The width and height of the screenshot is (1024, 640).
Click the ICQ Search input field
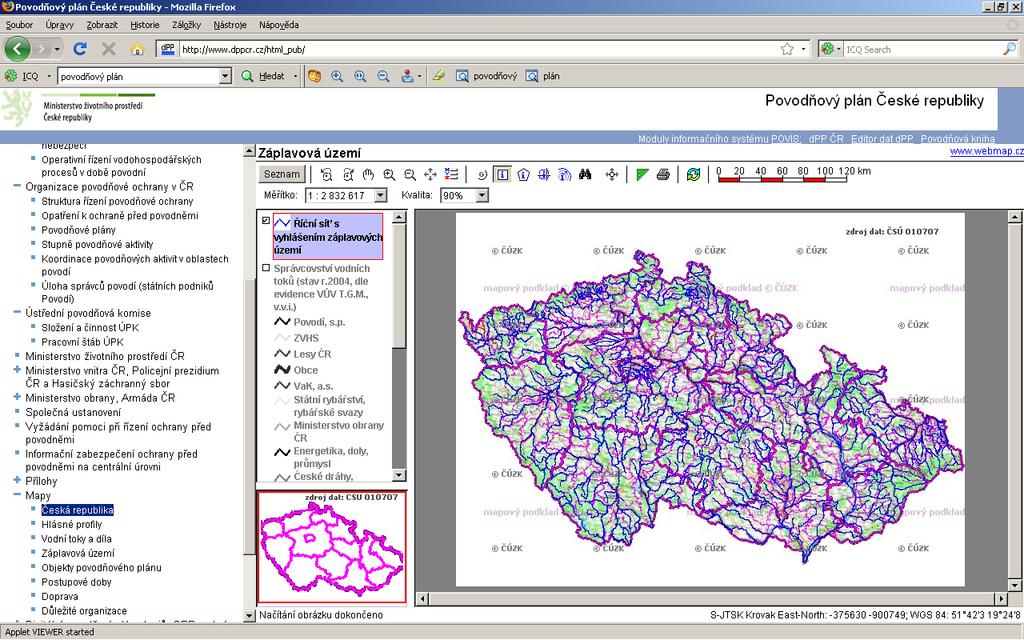click(921, 49)
